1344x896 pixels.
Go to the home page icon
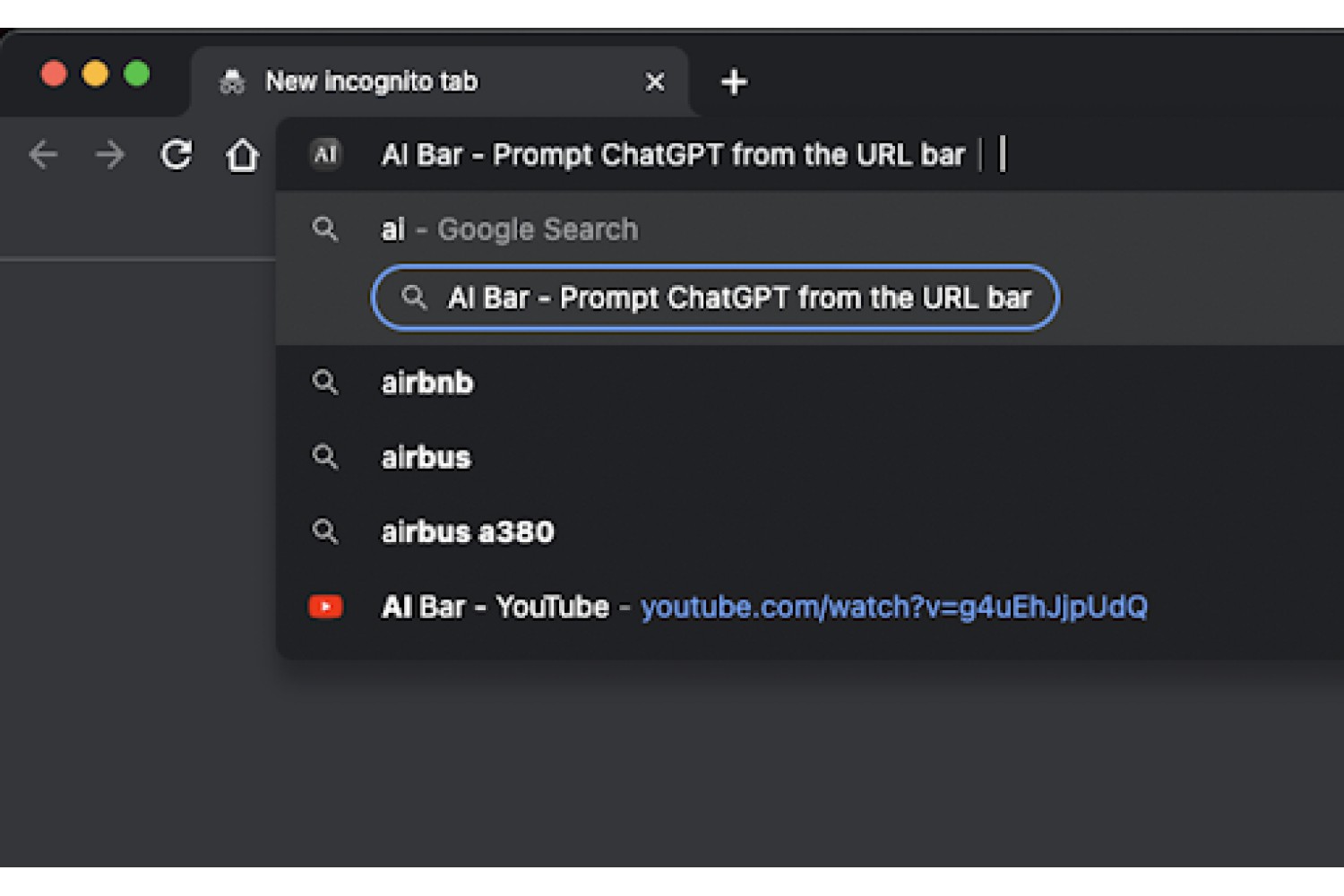pos(242,155)
